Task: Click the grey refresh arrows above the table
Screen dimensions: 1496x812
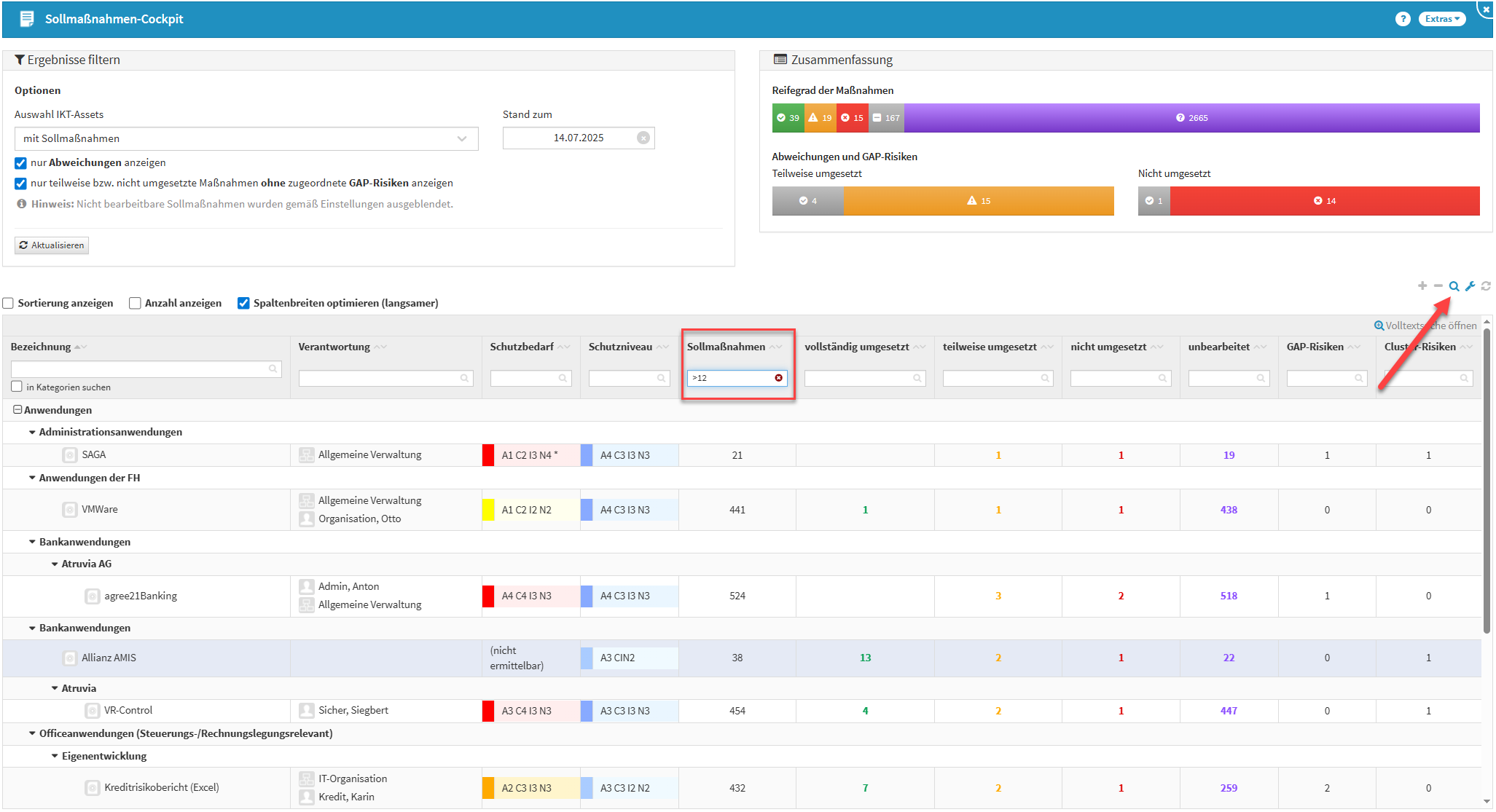Action: [x=1486, y=286]
